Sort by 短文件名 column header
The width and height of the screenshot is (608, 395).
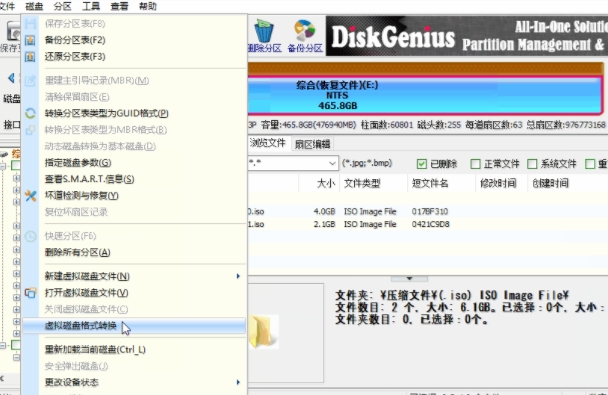pyautogui.click(x=441, y=183)
